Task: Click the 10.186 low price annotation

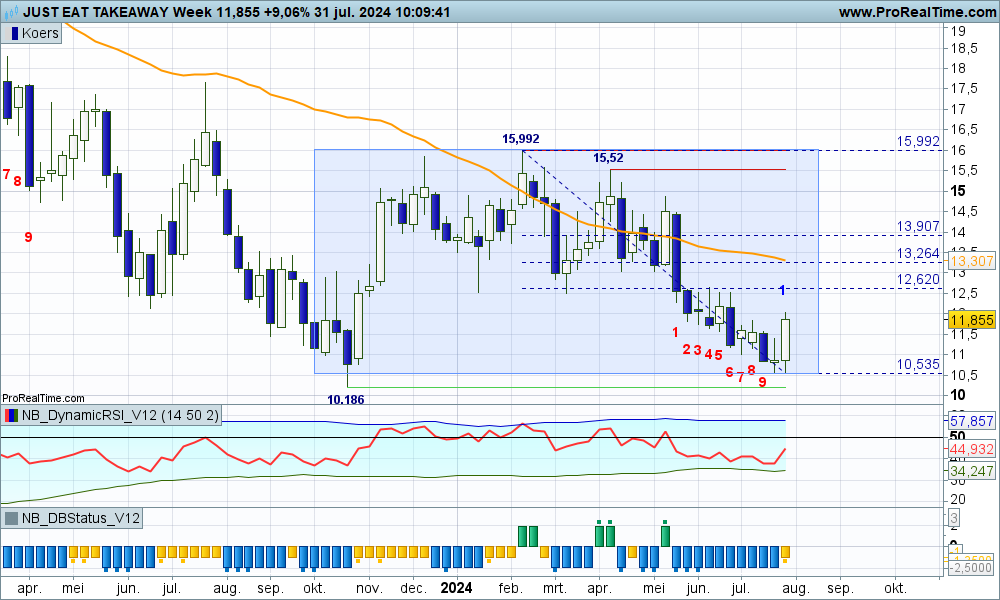Action: pyautogui.click(x=346, y=399)
